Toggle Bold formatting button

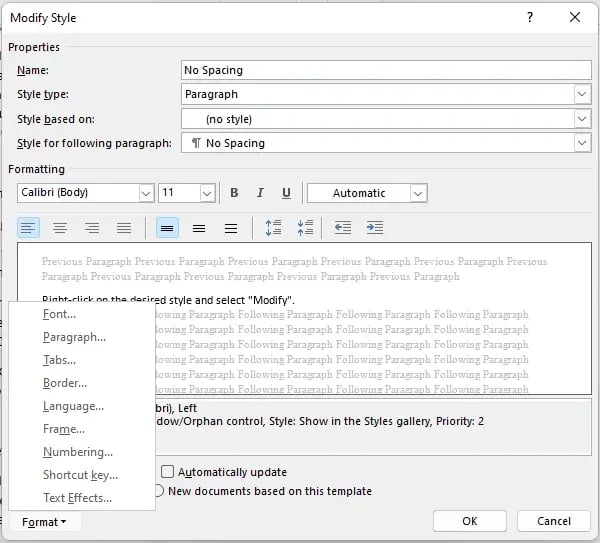(x=234, y=192)
